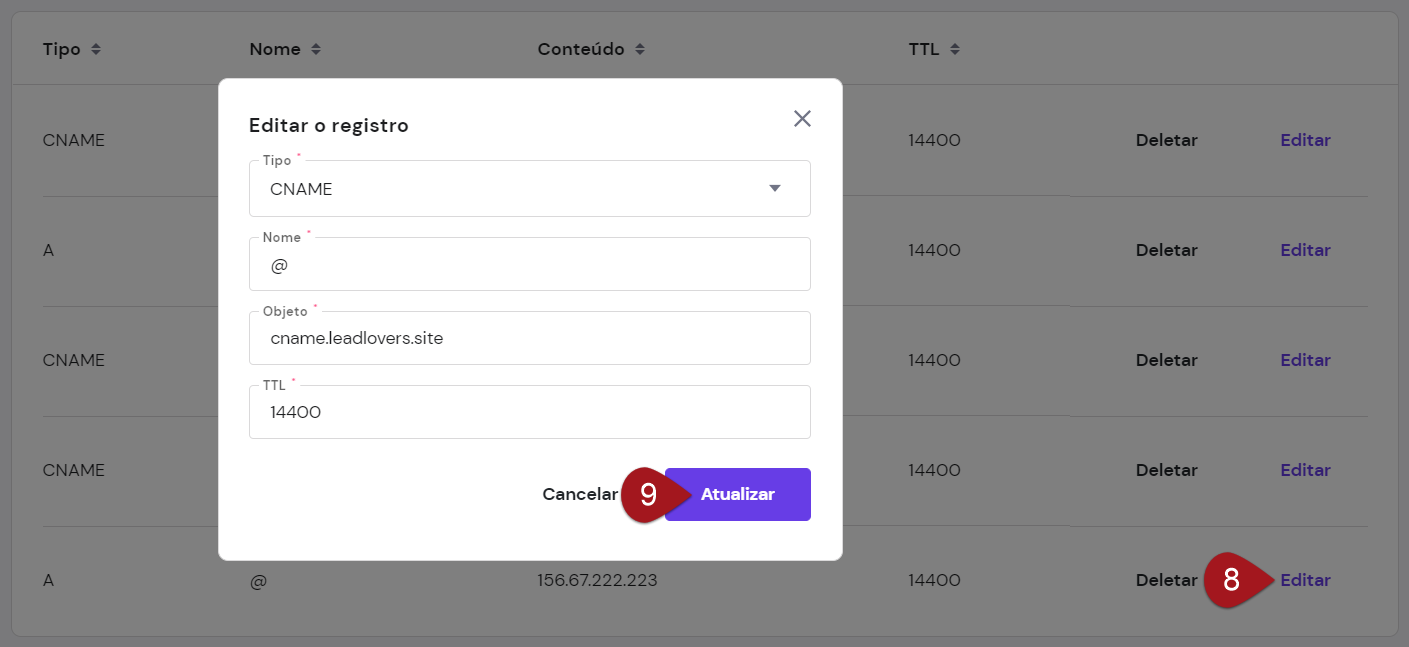Click Editar on the fourth table row
Image resolution: width=1409 pixels, height=647 pixels.
point(1305,470)
